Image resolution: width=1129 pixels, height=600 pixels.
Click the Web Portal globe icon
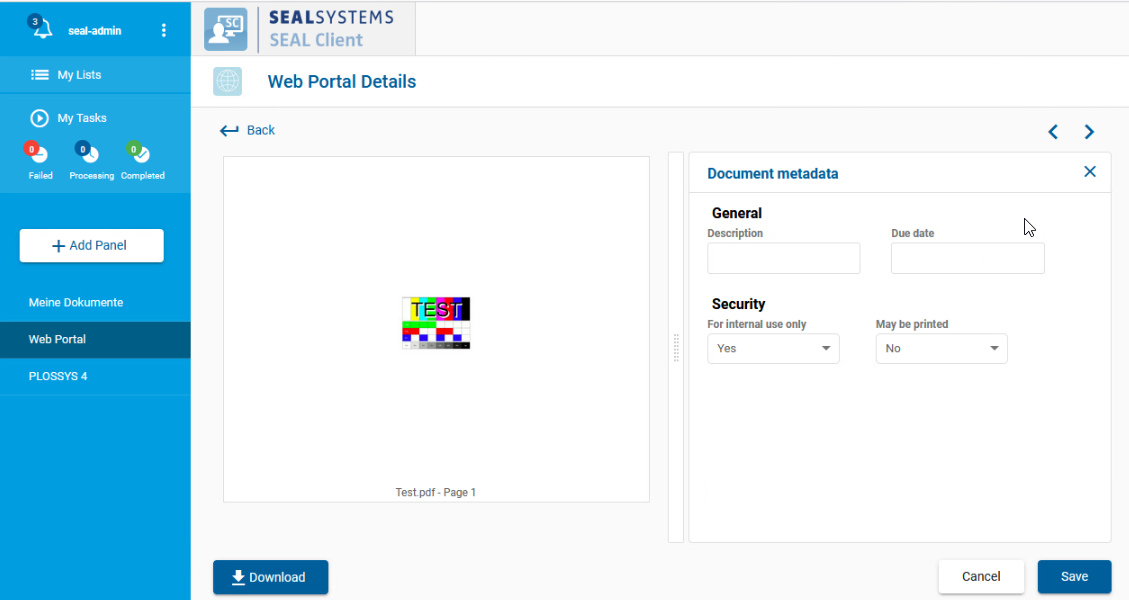click(x=227, y=82)
